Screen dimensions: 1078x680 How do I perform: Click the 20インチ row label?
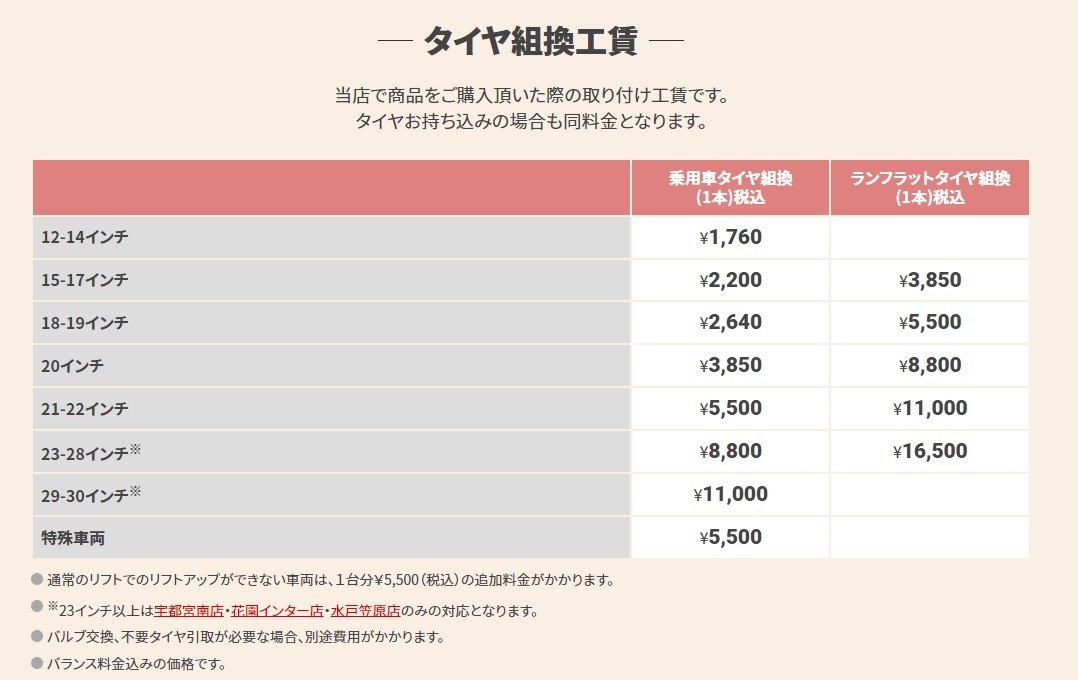coord(73,366)
